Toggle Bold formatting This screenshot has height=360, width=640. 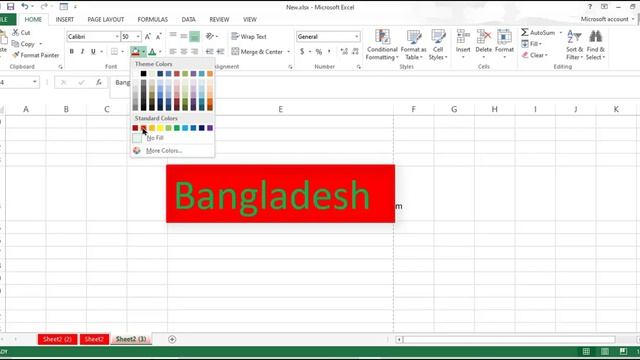pos(71,51)
